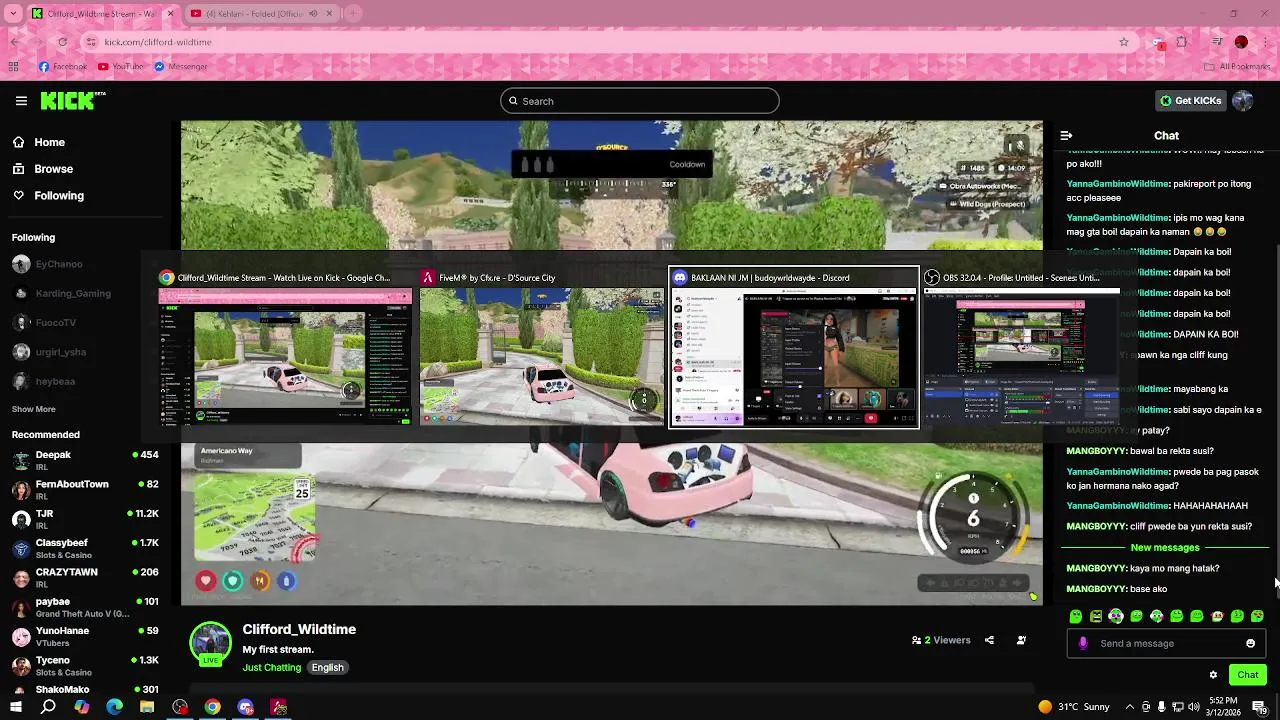Click the 2 Viewers counter
Screen dimensions: 1280x720
coord(941,640)
